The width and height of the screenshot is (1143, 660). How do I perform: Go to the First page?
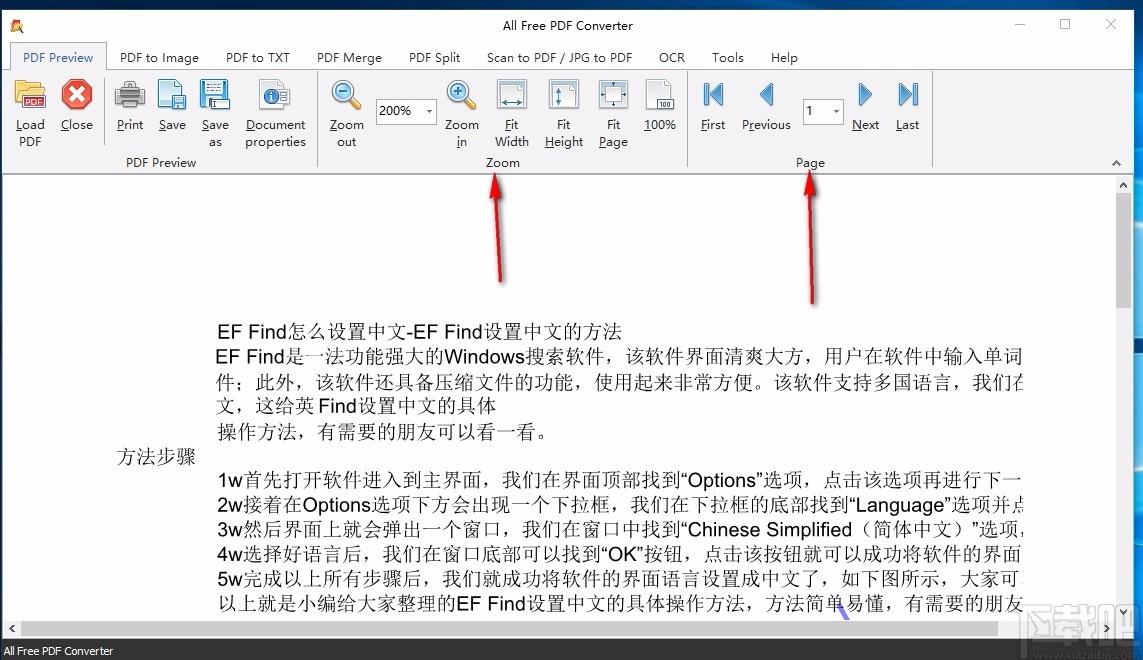coord(713,106)
